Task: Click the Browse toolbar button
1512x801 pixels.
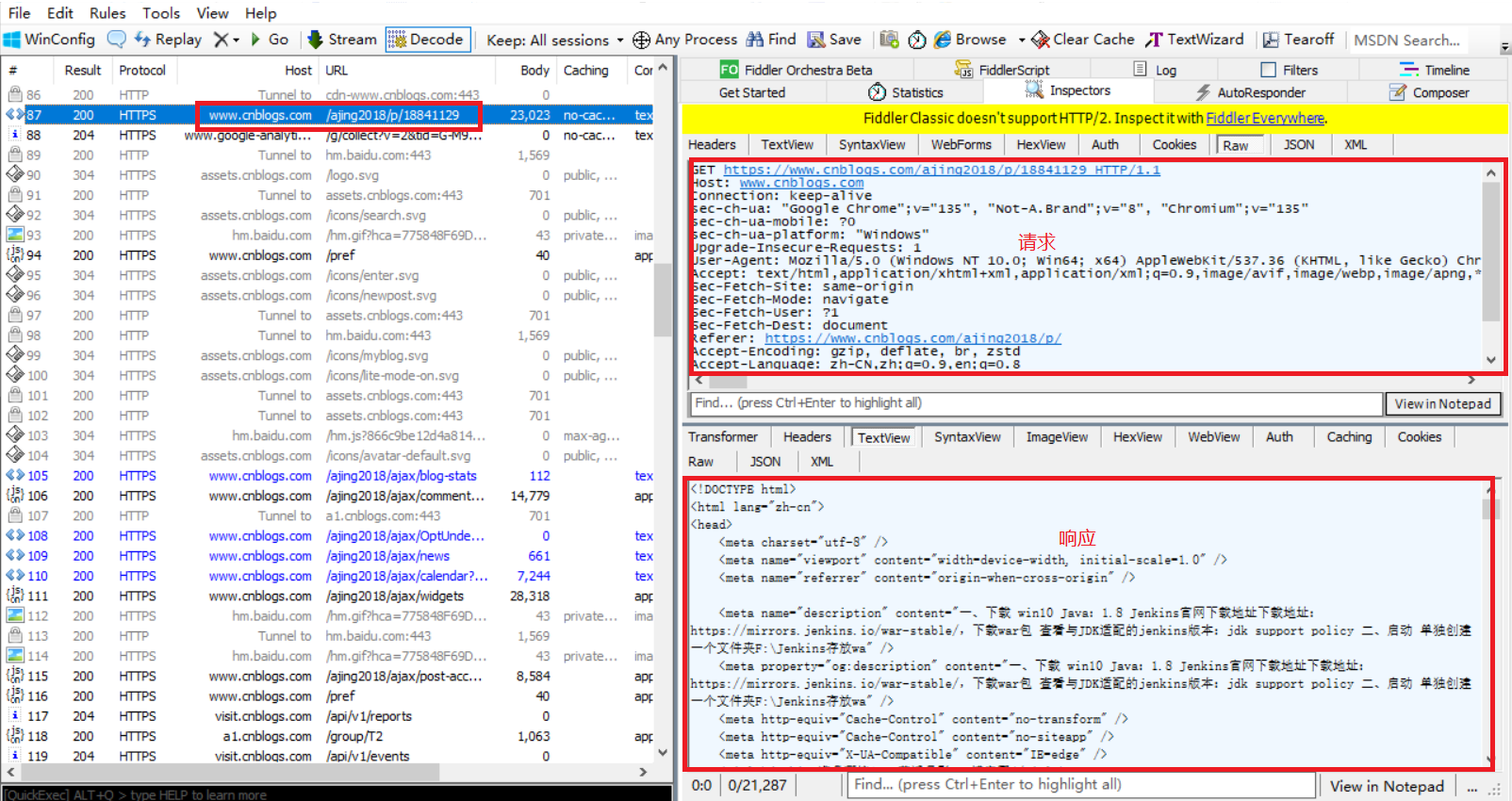Action: 970,40
